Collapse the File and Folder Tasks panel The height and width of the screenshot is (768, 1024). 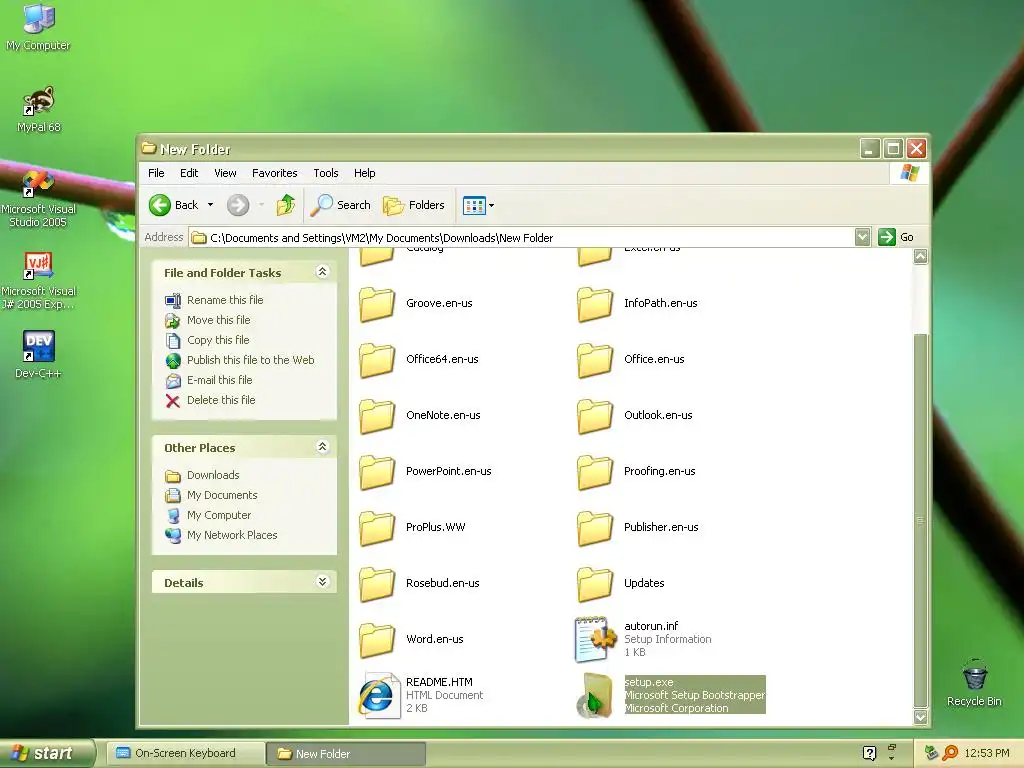pos(322,272)
